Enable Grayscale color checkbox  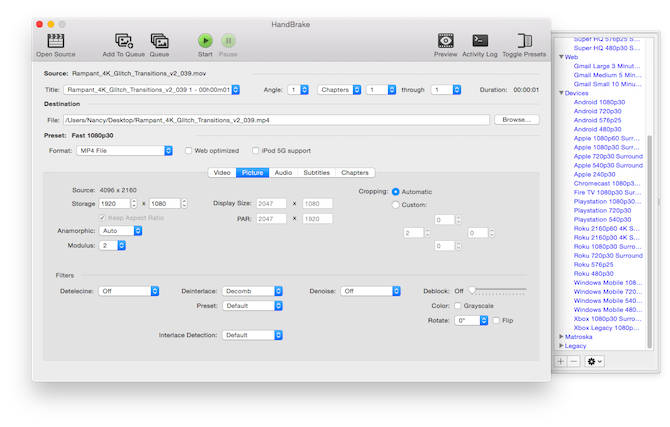(x=458, y=306)
